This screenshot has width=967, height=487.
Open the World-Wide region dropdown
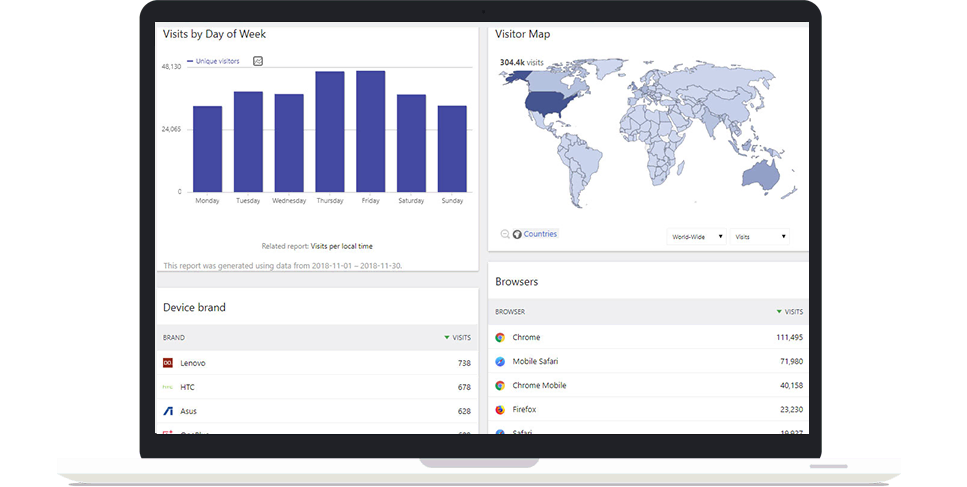tap(697, 237)
